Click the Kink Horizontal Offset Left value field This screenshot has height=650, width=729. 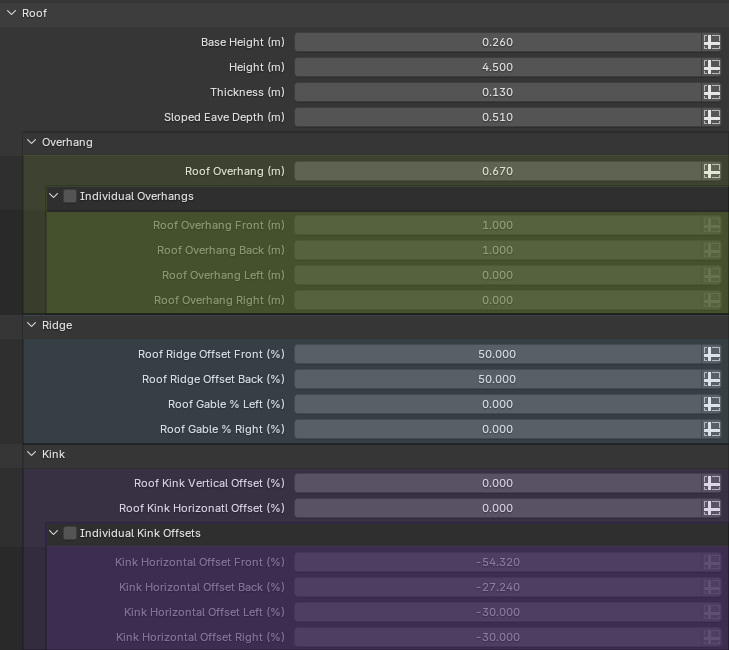pyautogui.click(x=497, y=612)
